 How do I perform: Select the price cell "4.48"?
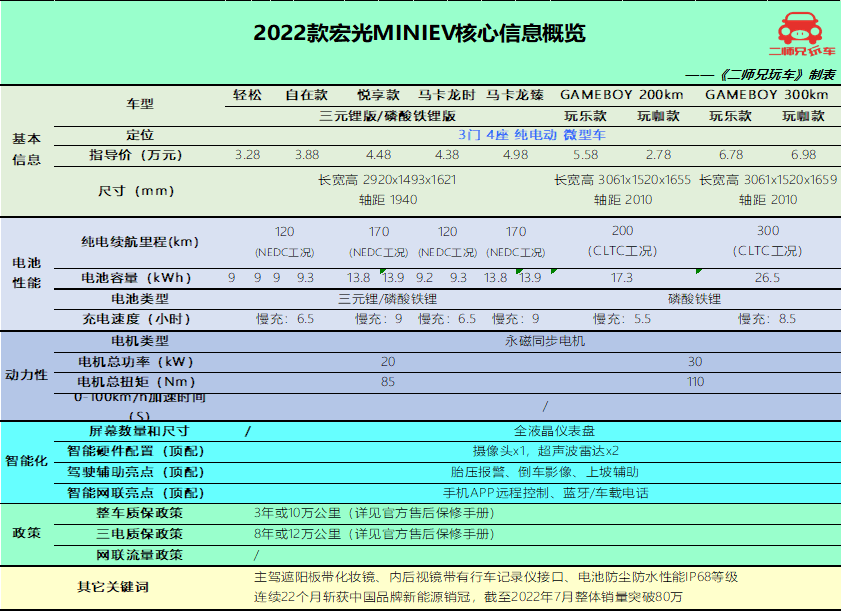click(x=379, y=155)
